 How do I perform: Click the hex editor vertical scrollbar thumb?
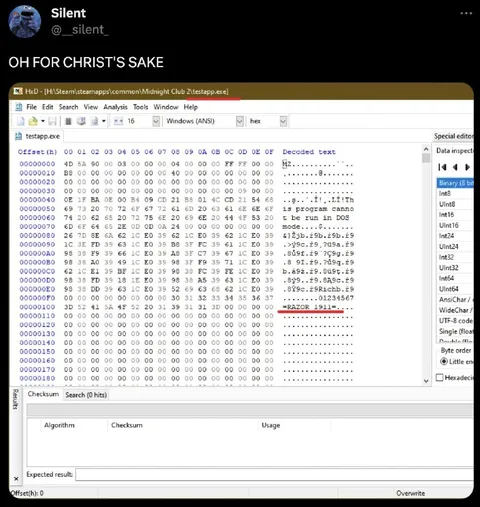[426, 158]
